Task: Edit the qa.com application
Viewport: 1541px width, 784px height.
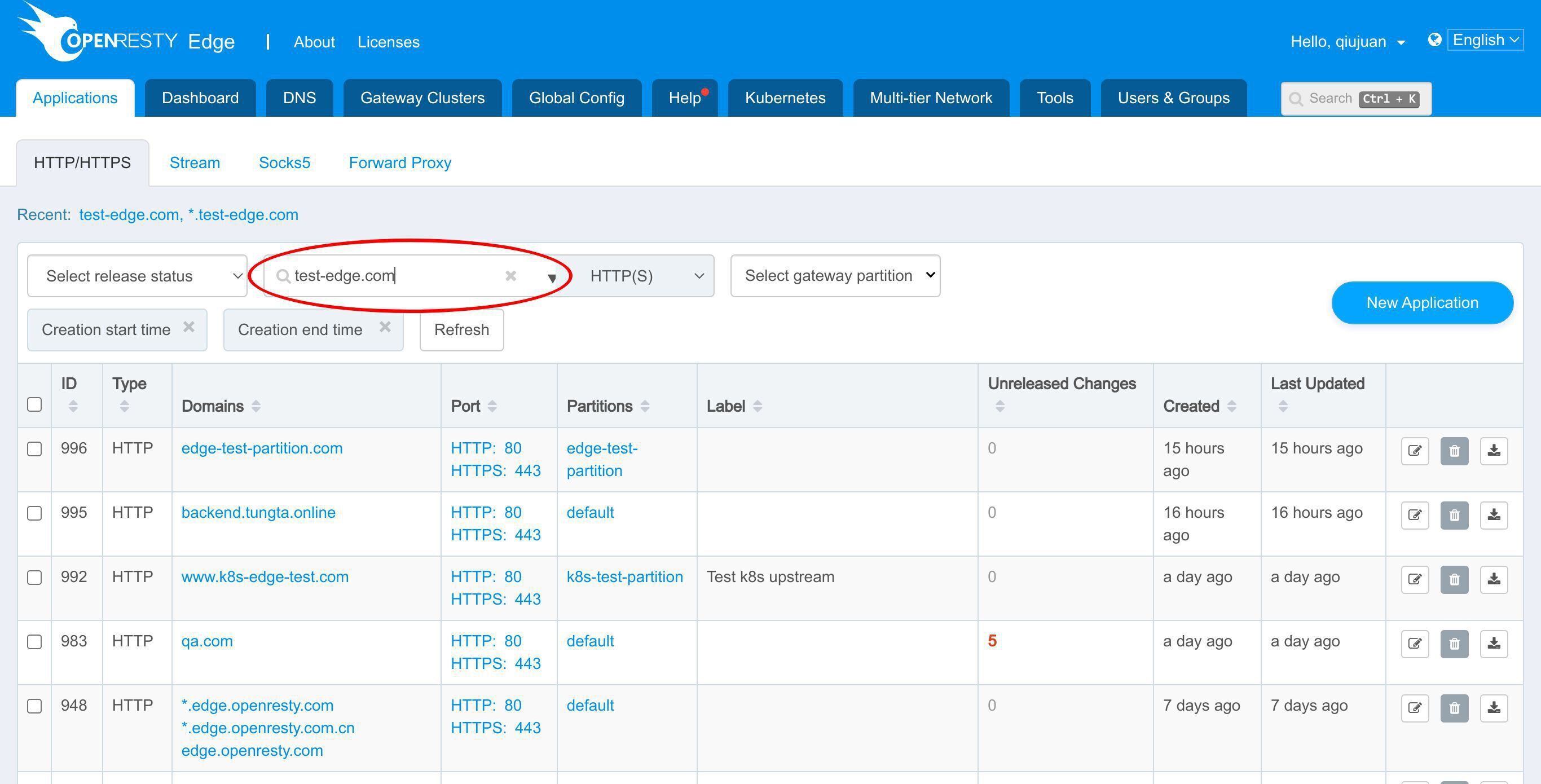Action: [x=1415, y=644]
